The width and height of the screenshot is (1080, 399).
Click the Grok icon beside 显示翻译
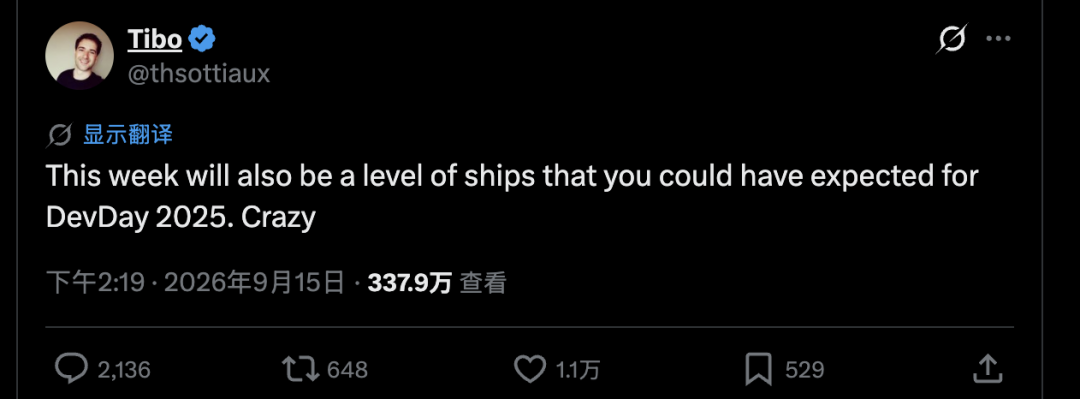pyautogui.click(x=60, y=135)
